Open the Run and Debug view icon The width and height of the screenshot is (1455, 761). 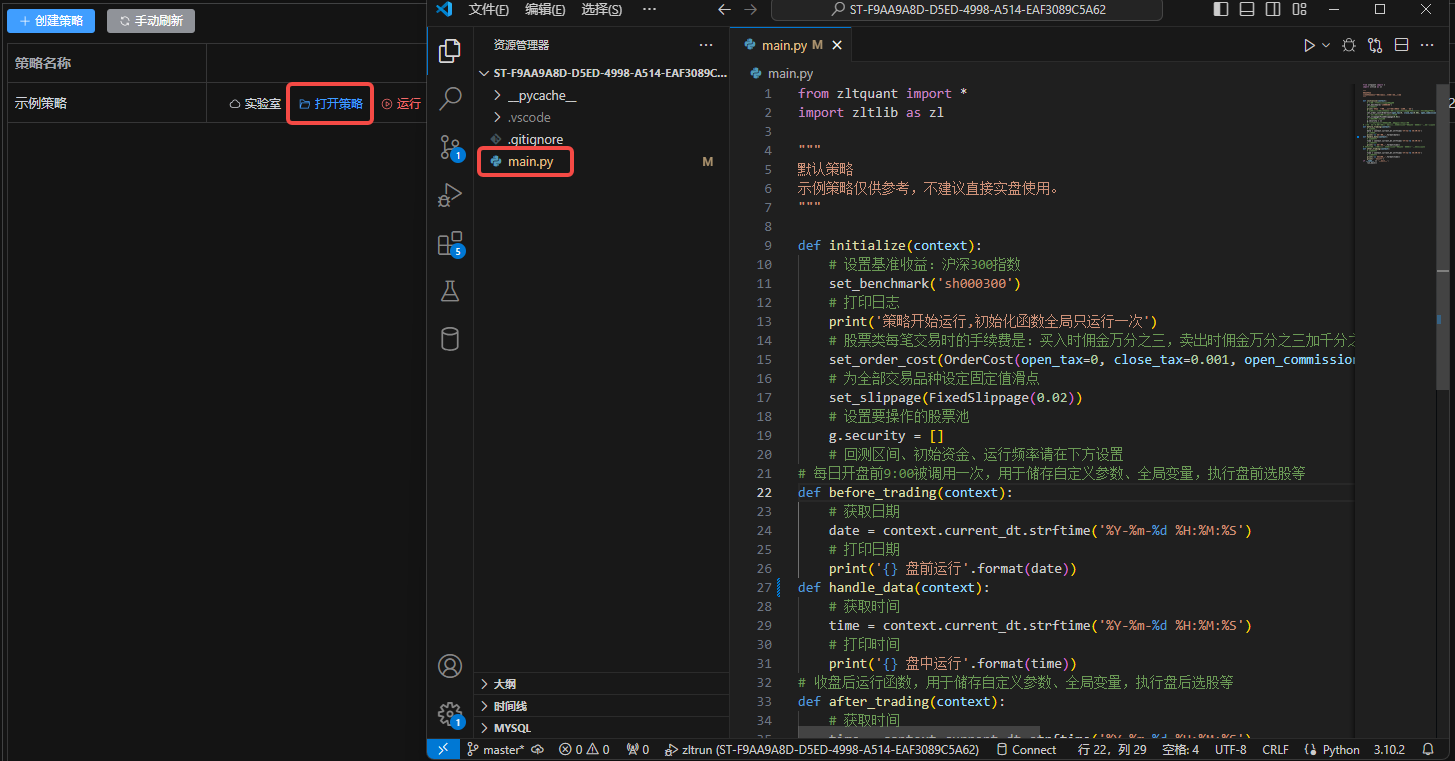tap(450, 195)
